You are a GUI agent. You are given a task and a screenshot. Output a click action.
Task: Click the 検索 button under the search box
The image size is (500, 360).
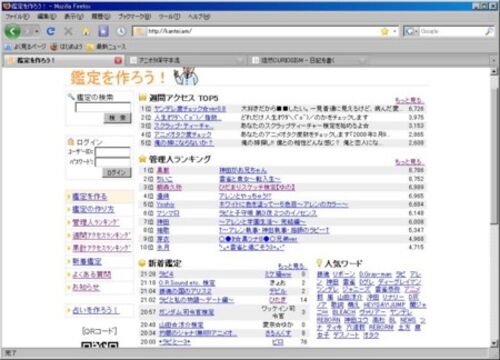tap(117, 118)
